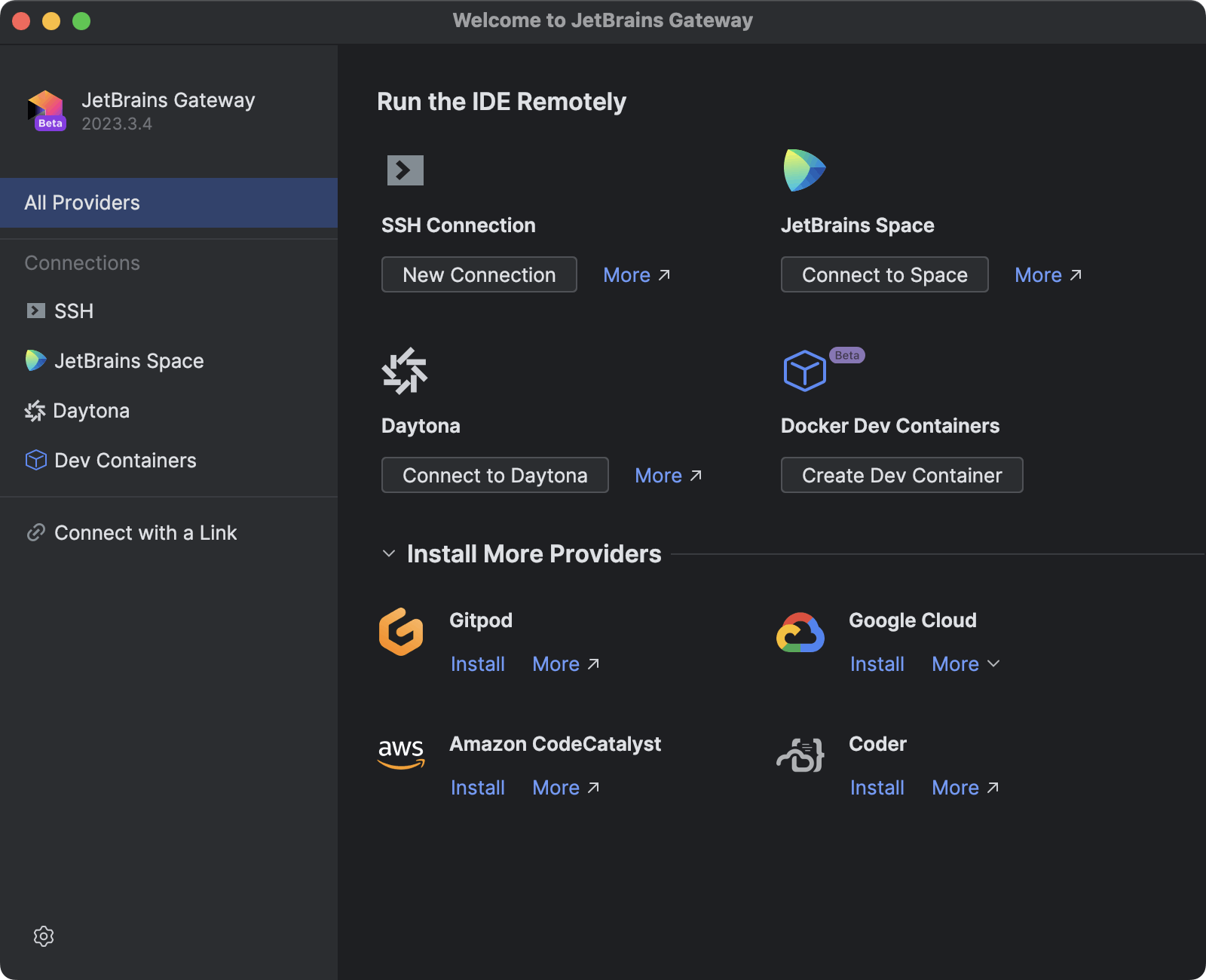This screenshot has height=980, width=1206.
Task: Click the large JetBrains Space logo
Action: pyautogui.click(x=804, y=170)
